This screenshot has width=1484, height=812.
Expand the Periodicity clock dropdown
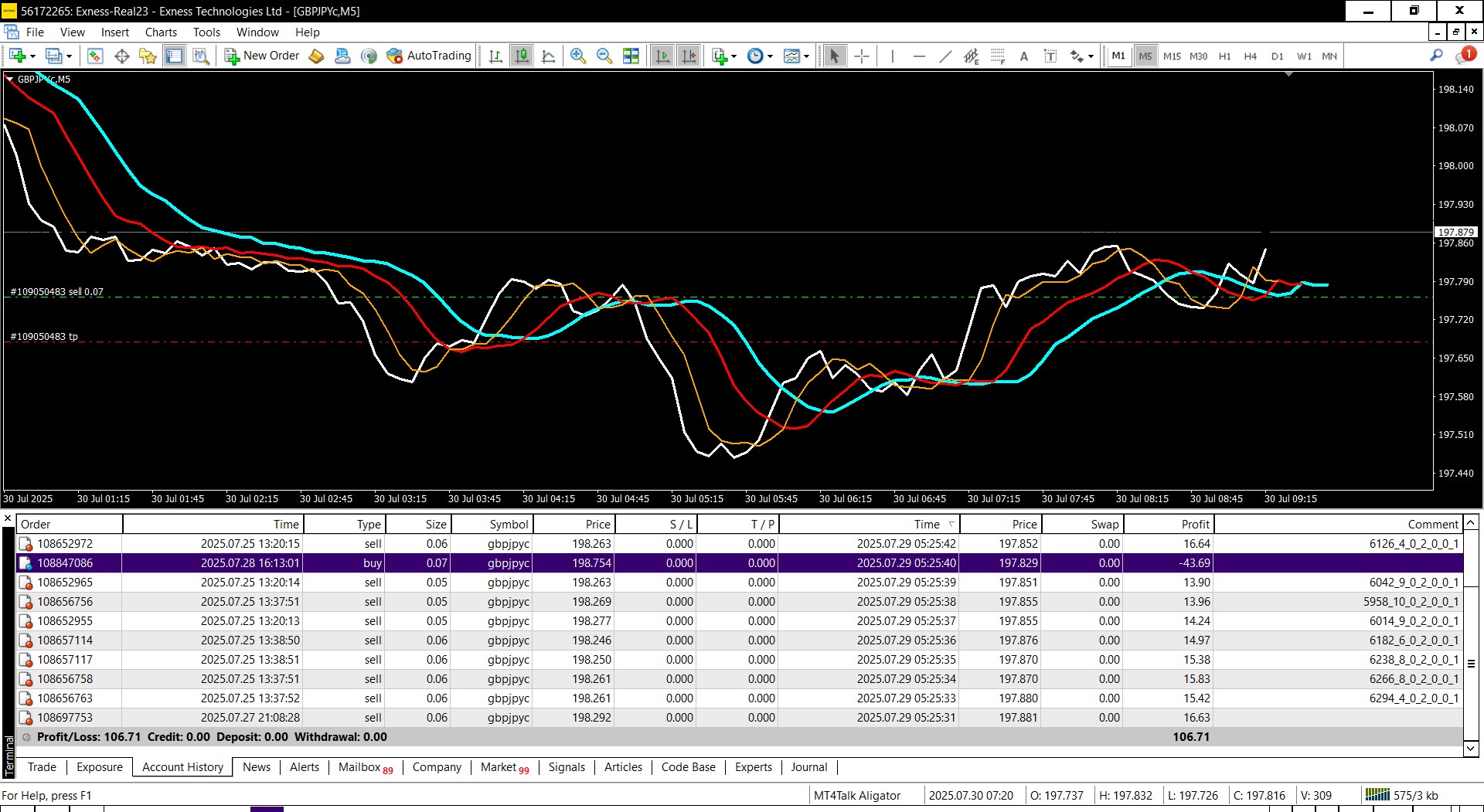click(771, 56)
